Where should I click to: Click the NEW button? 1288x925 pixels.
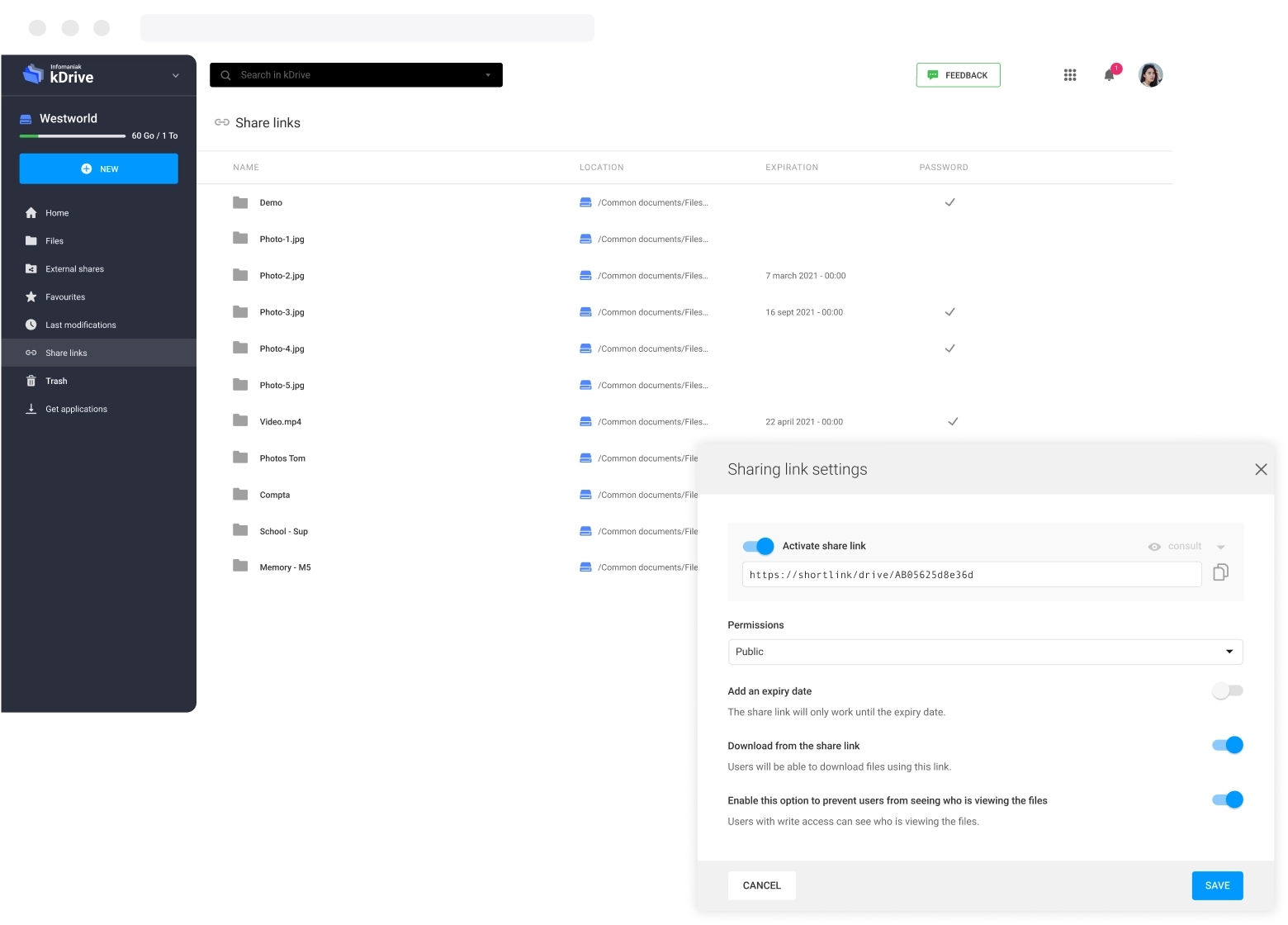coord(99,168)
